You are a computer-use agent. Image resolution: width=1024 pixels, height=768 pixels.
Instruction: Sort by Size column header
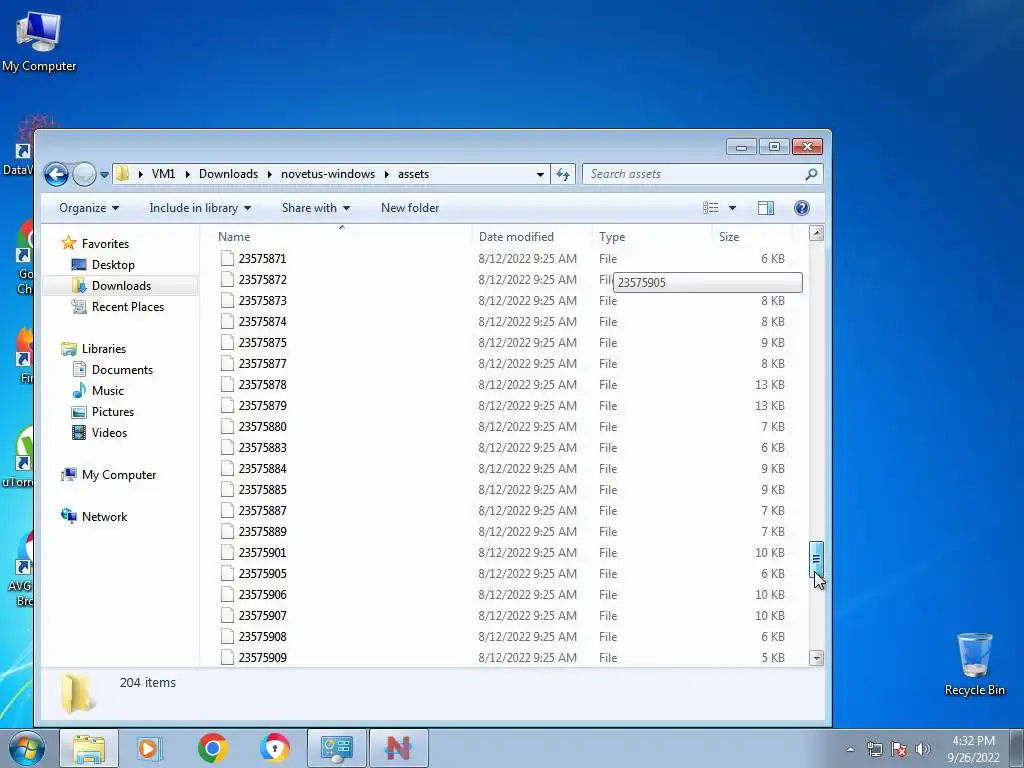pyautogui.click(x=729, y=237)
